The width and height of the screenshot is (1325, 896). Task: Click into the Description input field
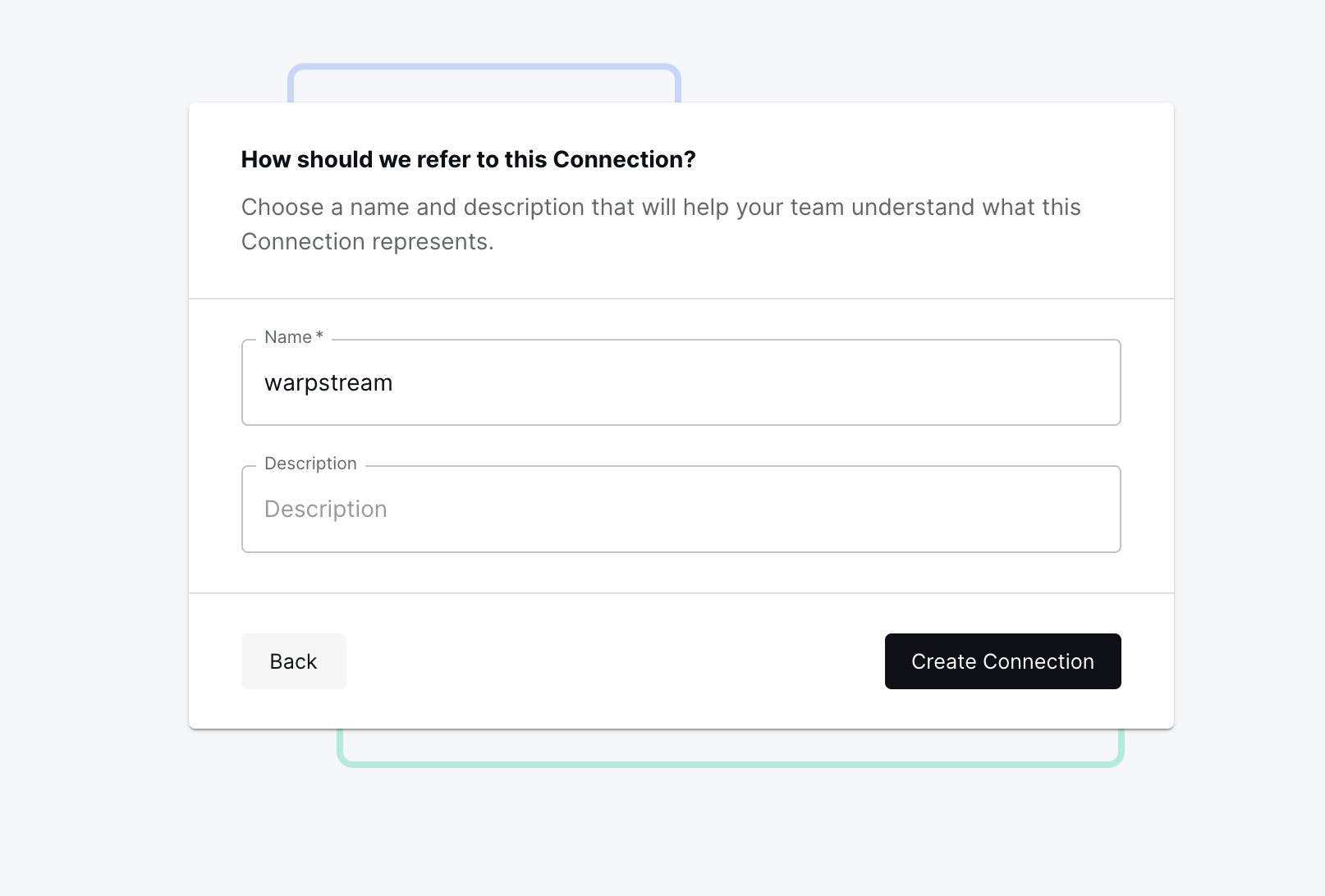point(681,509)
